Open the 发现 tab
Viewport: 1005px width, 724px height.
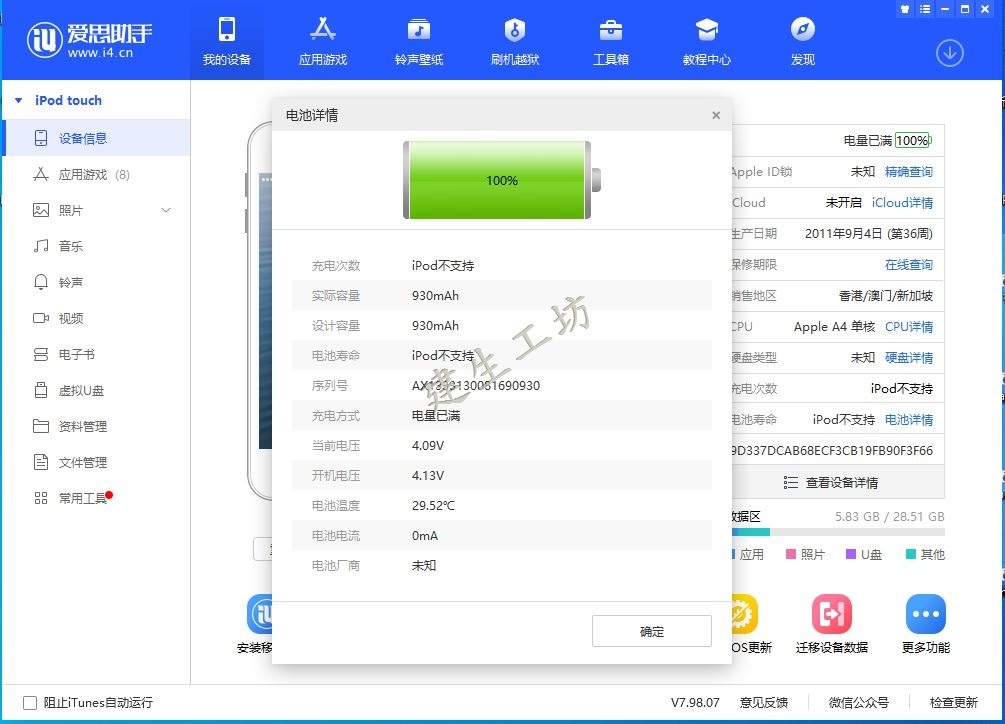click(802, 42)
